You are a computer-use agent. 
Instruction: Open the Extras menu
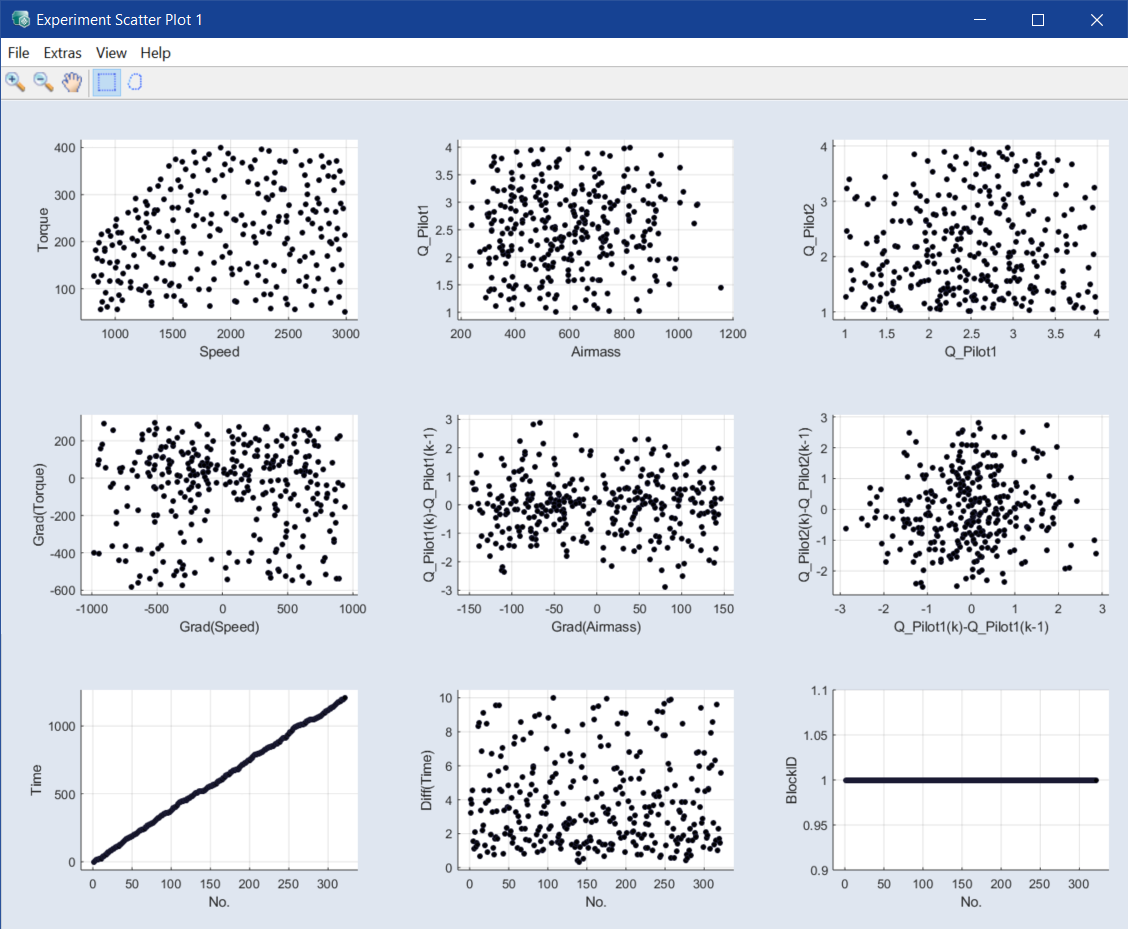(x=62, y=53)
